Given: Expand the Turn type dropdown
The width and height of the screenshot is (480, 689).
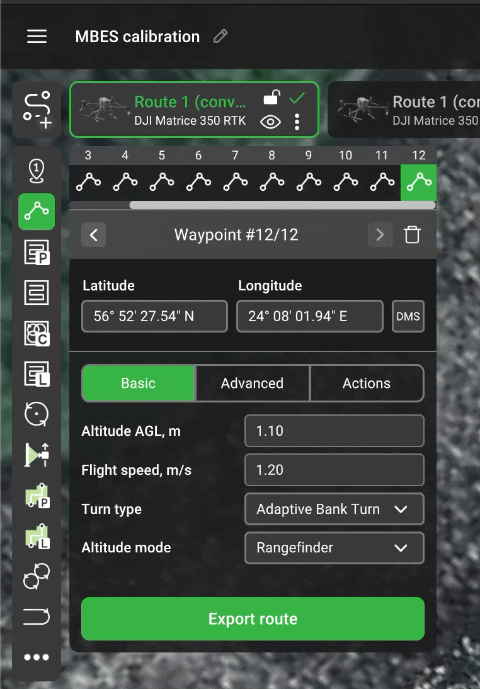Looking at the screenshot, I should point(334,509).
